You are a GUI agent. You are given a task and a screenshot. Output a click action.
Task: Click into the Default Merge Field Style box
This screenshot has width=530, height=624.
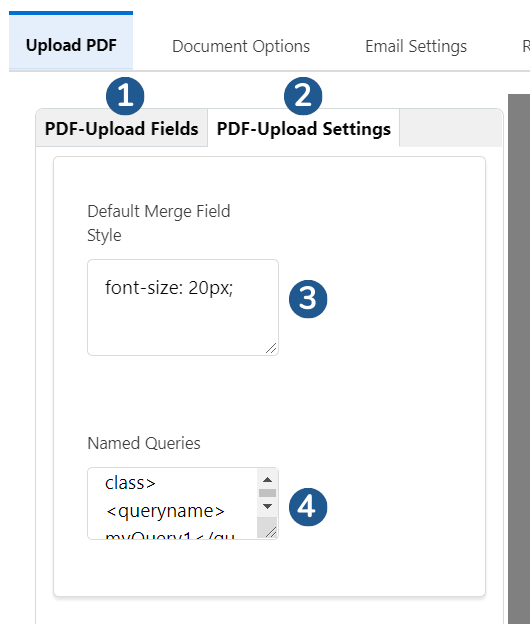point(183,307)
